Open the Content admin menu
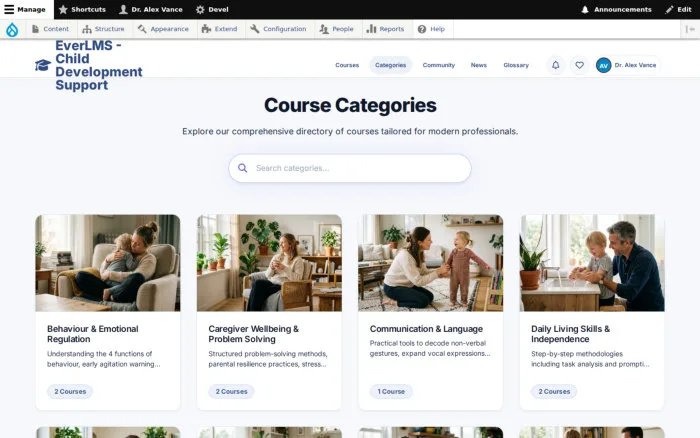The image size is (700, 438). (x=50, y=29)
